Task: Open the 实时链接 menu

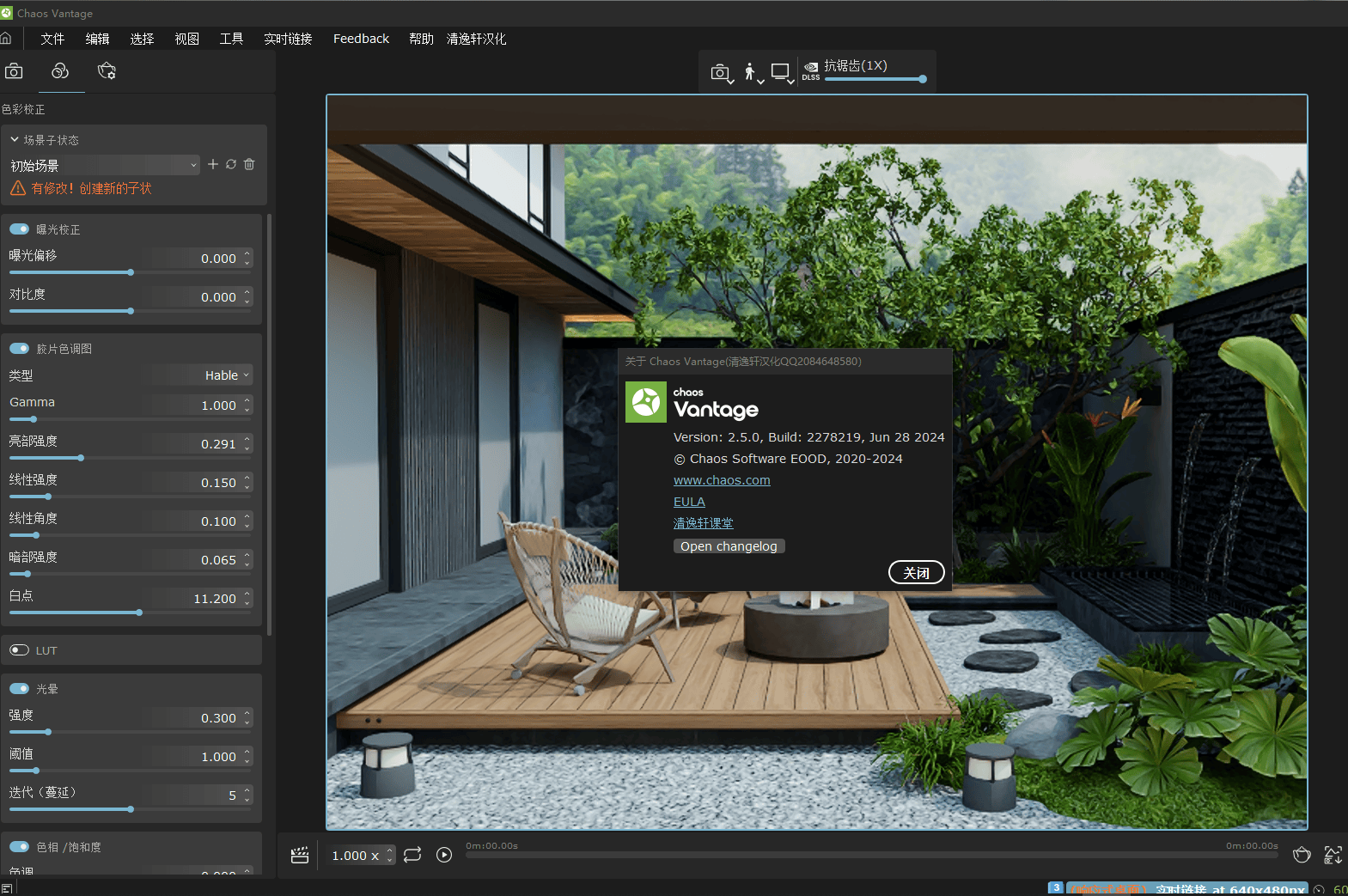Action: (x=288, y=39)
